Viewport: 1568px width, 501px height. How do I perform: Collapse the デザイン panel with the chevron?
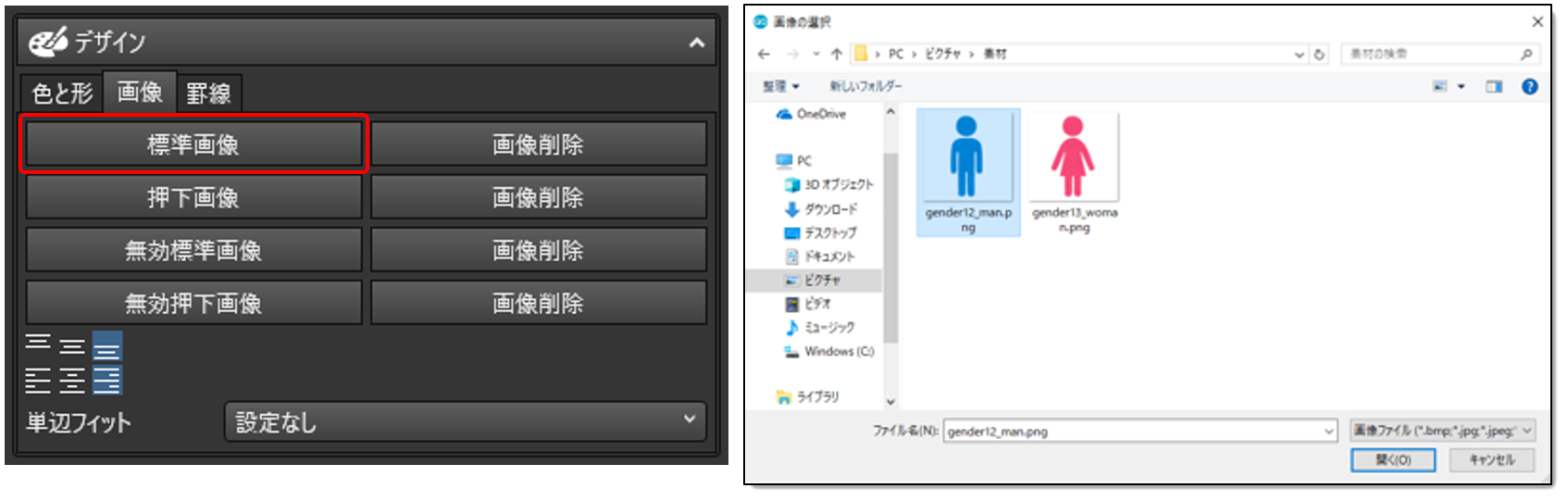point(696,43)
